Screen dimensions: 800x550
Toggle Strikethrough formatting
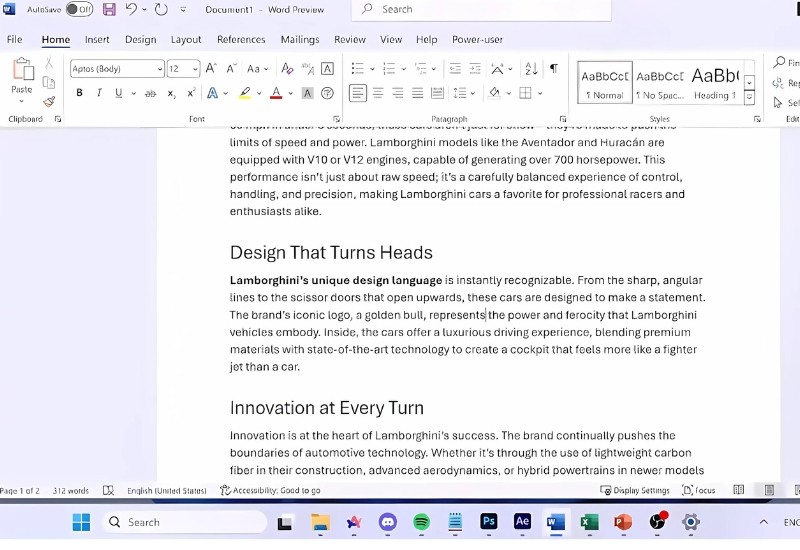(150, 93)
